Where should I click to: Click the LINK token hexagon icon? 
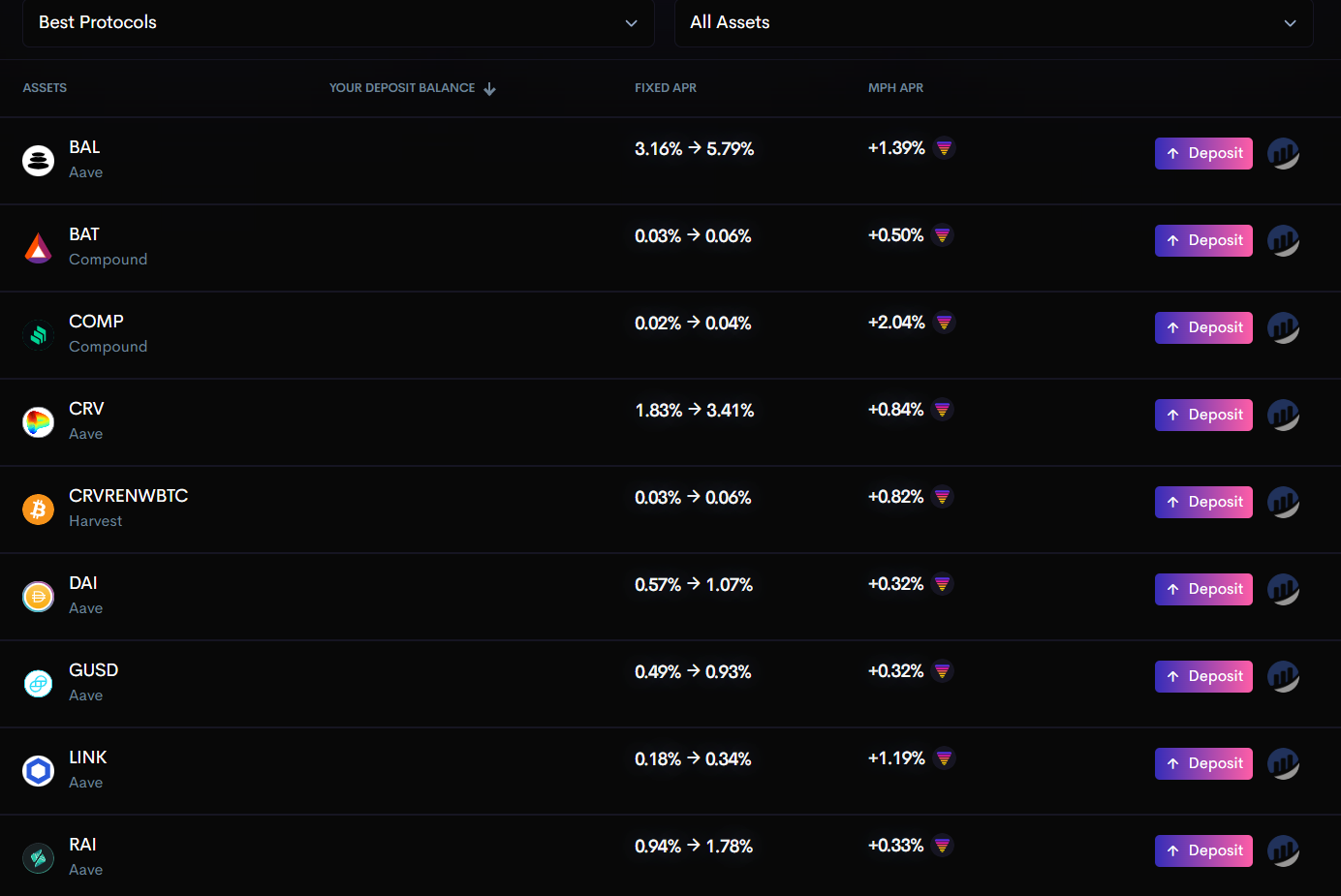click(x=38, y=770)
